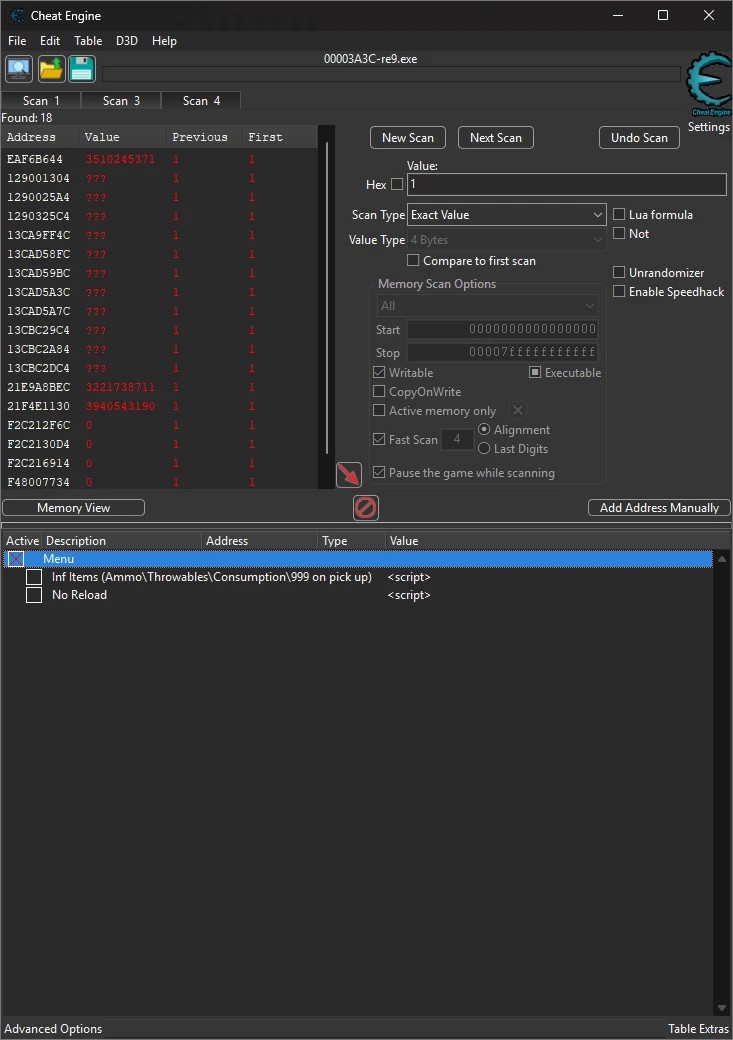Viewport: 733px width, 1040px height.
Task: Switch to Scan 3 tab
Action: [121, 101]
